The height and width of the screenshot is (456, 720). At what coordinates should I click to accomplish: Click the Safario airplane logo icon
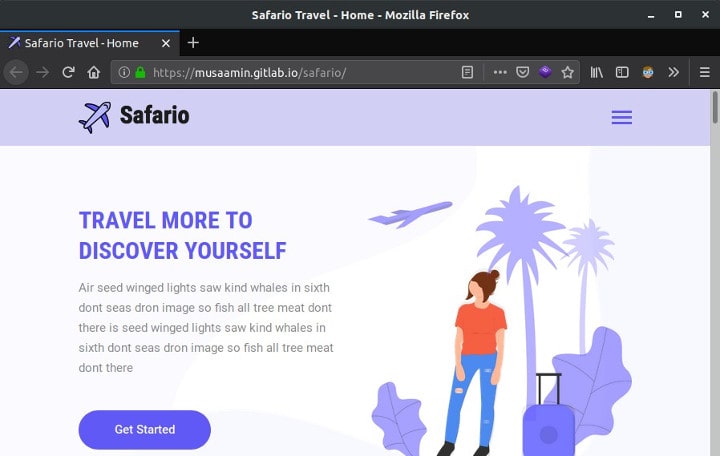click(x=95, y=118)
